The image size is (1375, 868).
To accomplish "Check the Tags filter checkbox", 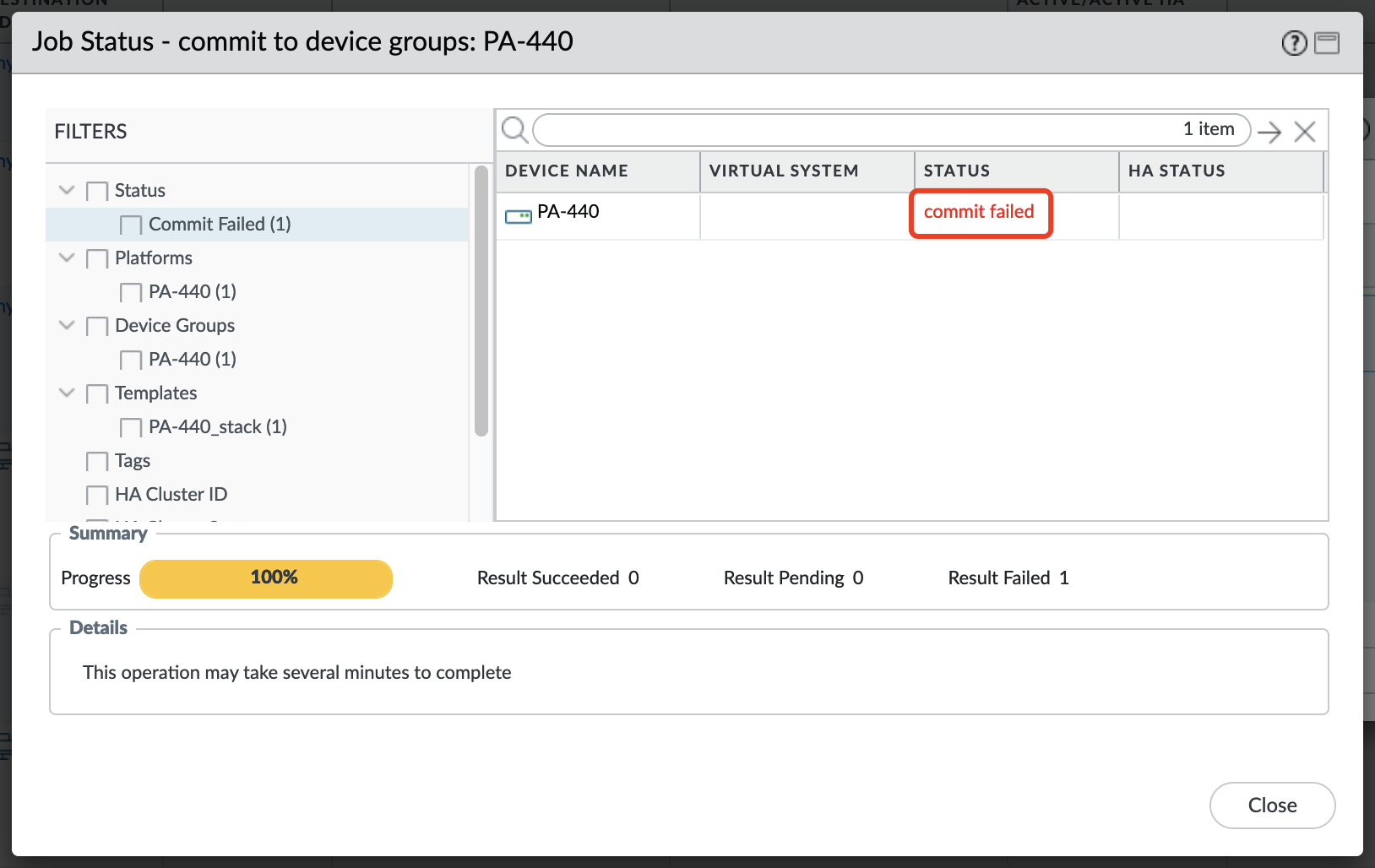I will (x=97, y=462).
